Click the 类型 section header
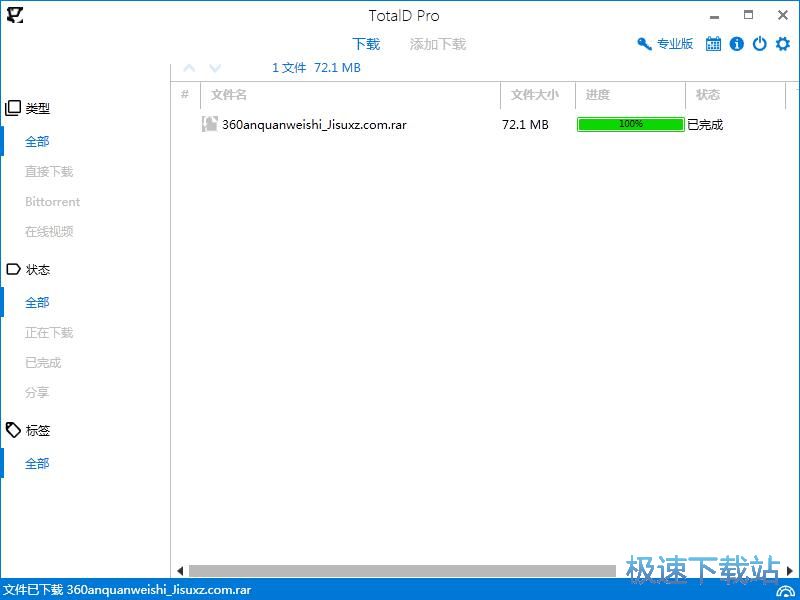 (x=38, y=108)
